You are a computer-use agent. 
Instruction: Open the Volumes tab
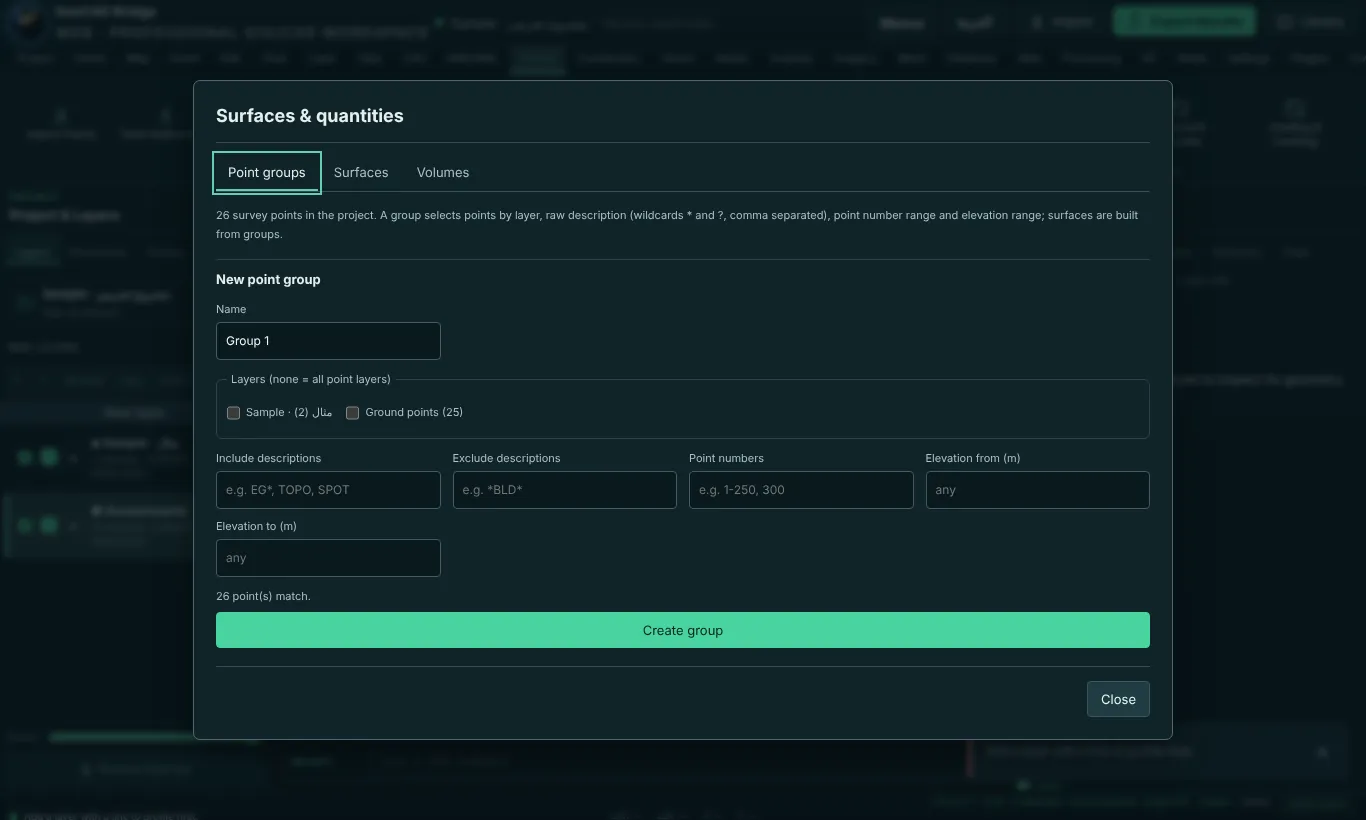coord(443,172)
